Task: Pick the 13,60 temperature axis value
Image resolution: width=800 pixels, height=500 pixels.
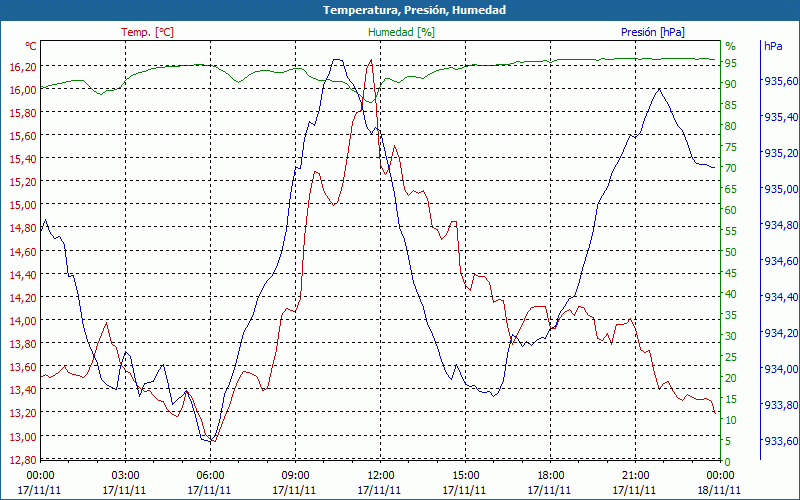Action: pos(23,367)
